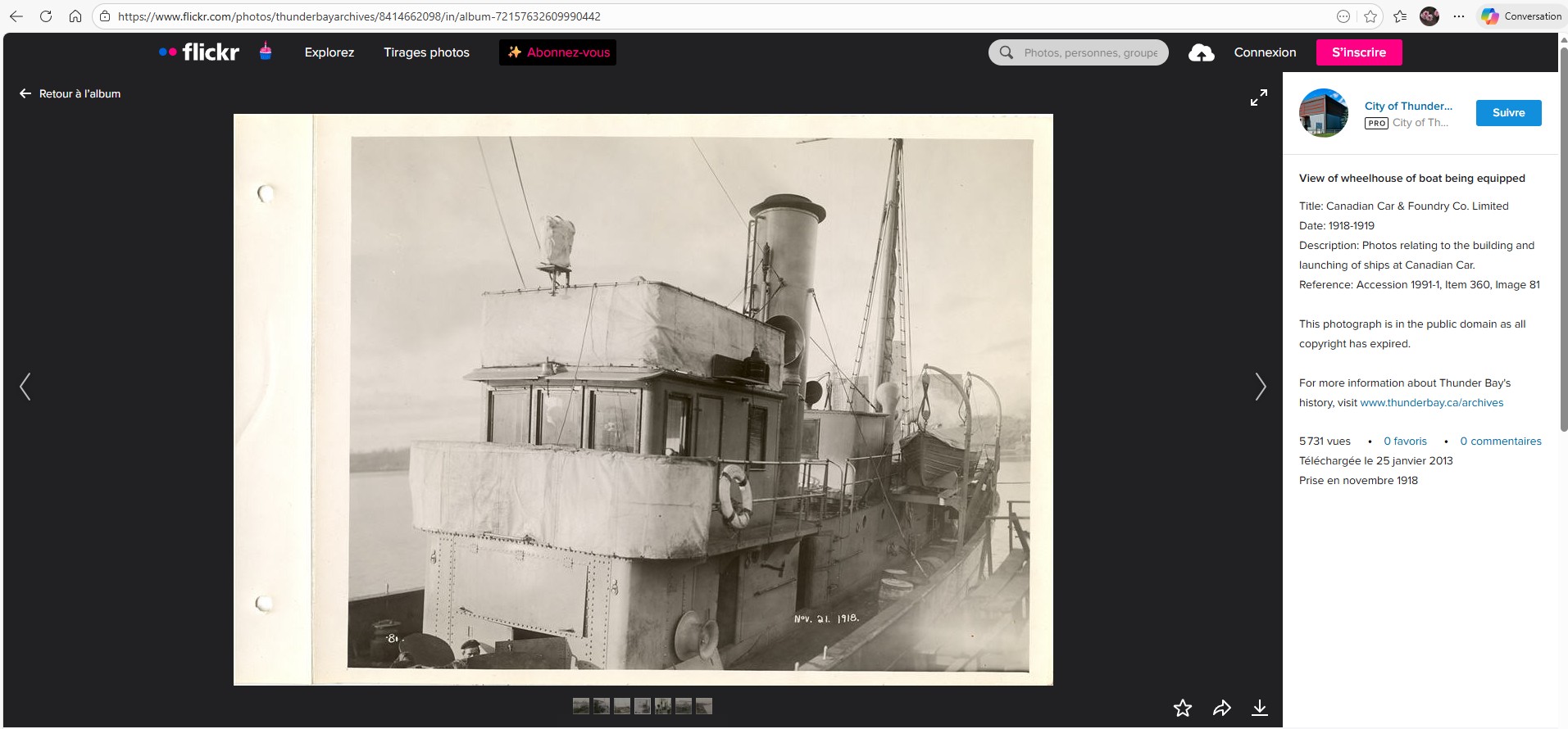Bookmark page with browser star icon
This screenshot has height=729, width=1568.
tap(1370, 16)
